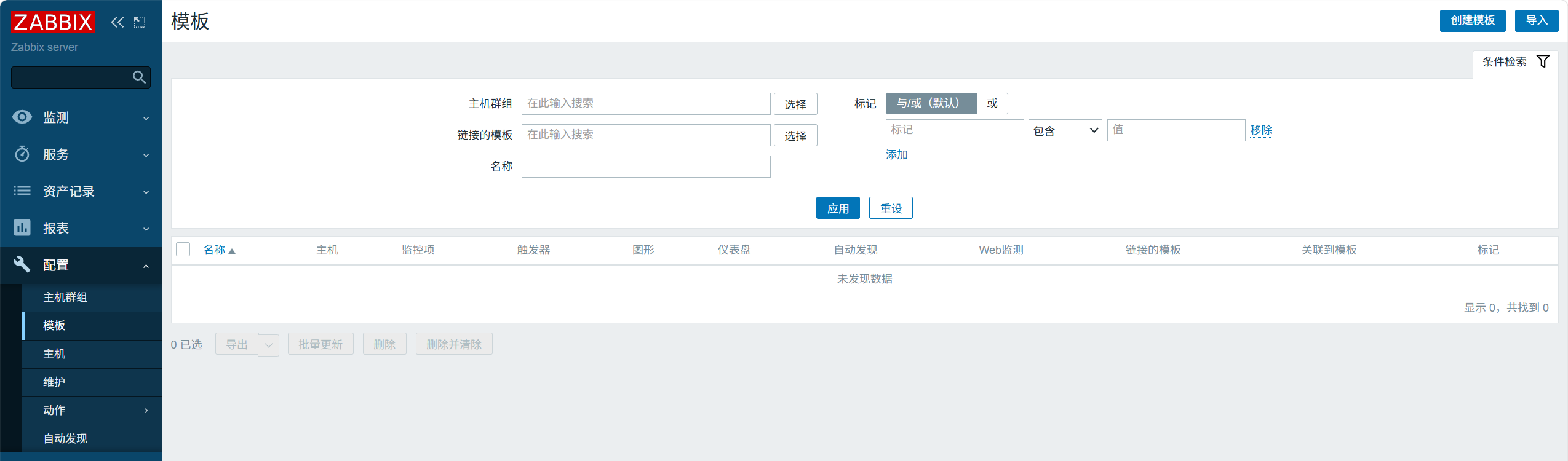Click the eye icon for 监测
The height and width of the screenshot is (461, 1568).
click(22, 117)
